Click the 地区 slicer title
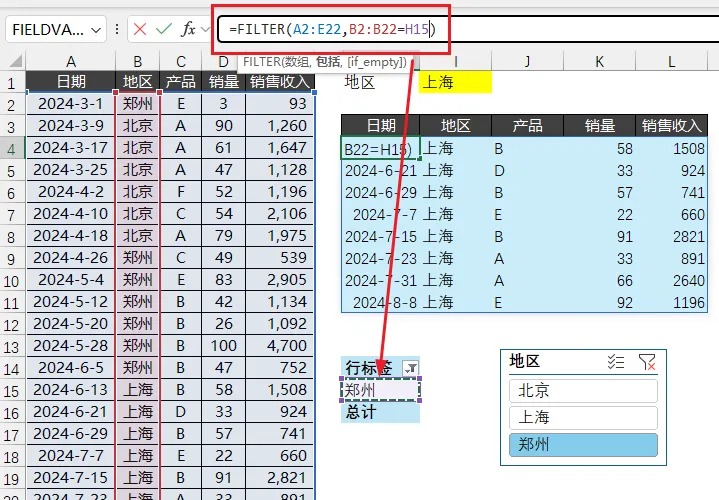The height and width of the screenshot is (500, 719). [x=525, y=361]
